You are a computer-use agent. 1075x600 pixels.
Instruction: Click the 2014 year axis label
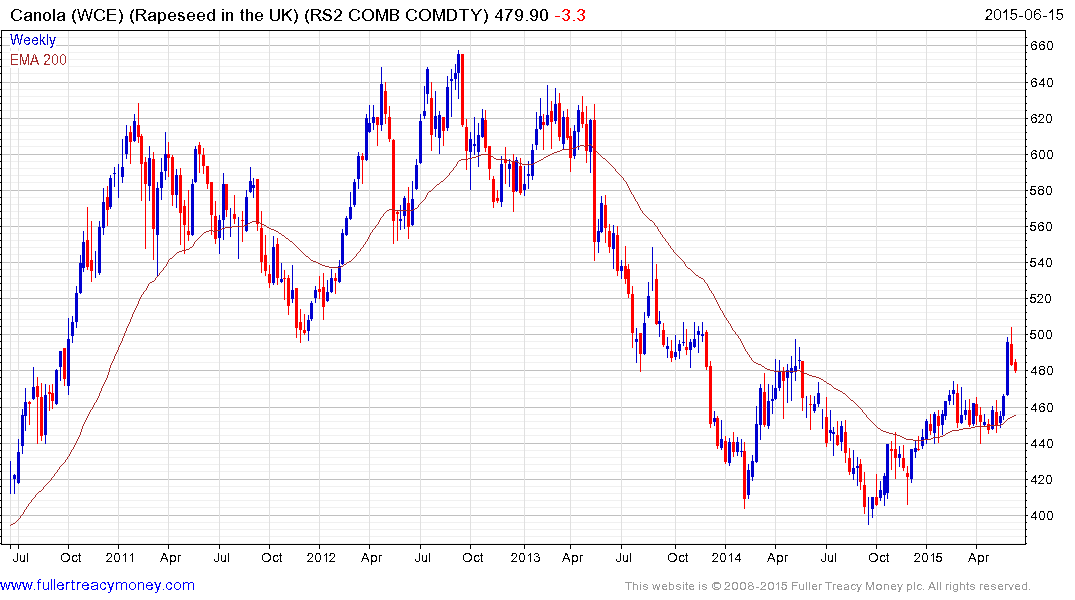click(x=726, y=557)
